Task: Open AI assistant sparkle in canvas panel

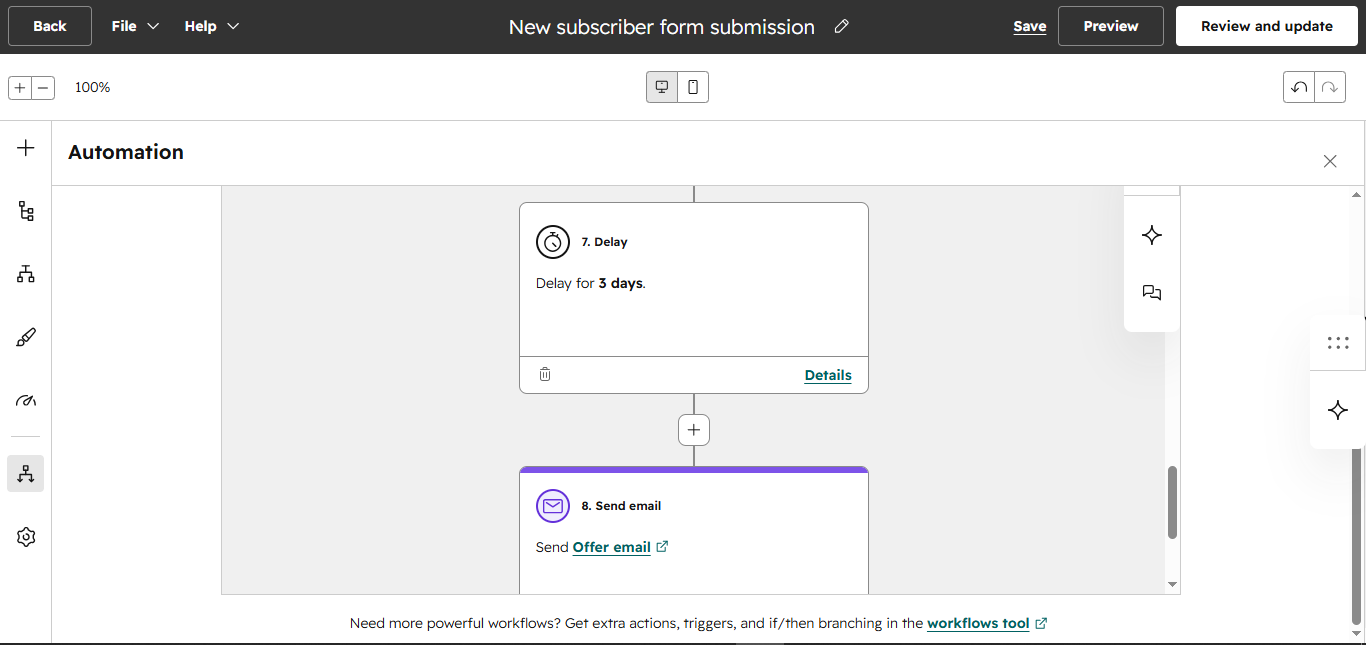Action: point(1152,235)
